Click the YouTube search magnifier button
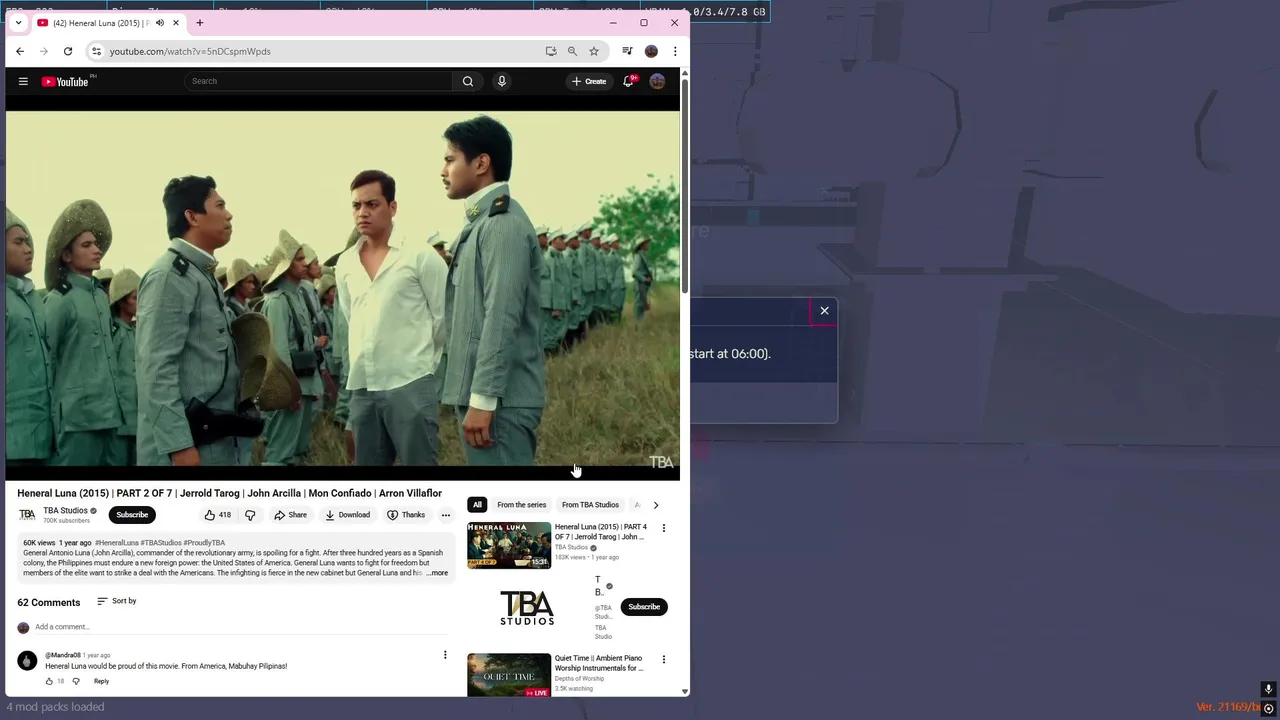This screenshot has width=1280, height=720. [468, 81]
